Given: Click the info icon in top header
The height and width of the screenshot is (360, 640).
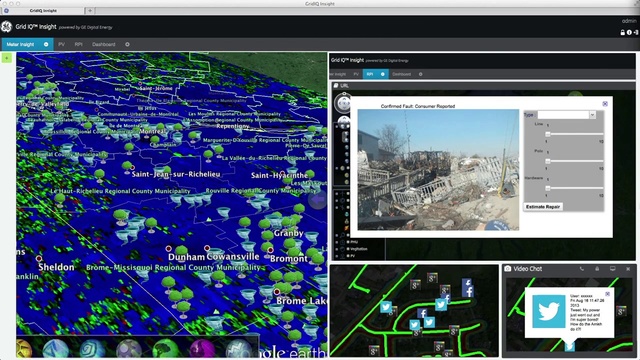Looking at the screenshot, I should tap(629, 32).
